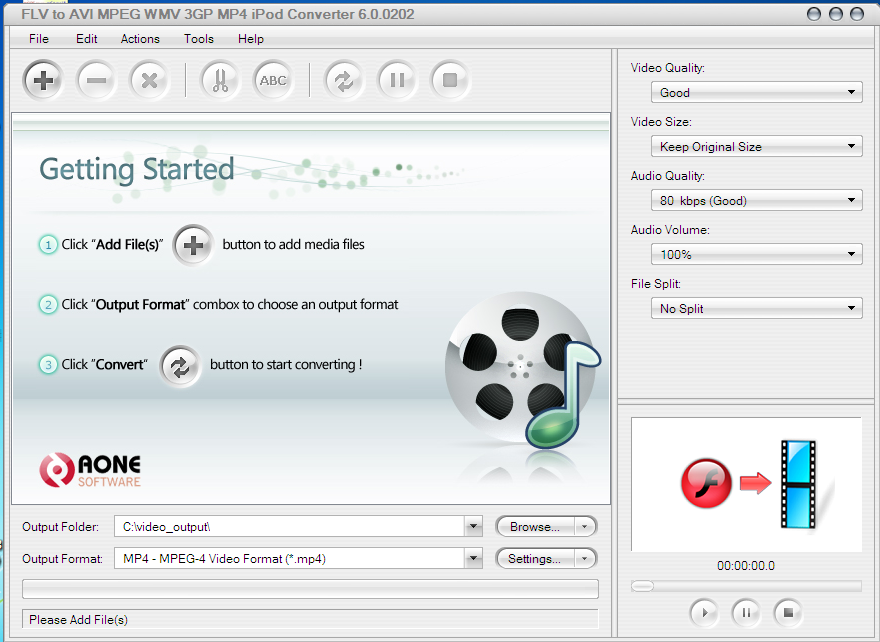Open the File Split dropdown
Viewport: 880px width, 642px height.
pos(757,308)
